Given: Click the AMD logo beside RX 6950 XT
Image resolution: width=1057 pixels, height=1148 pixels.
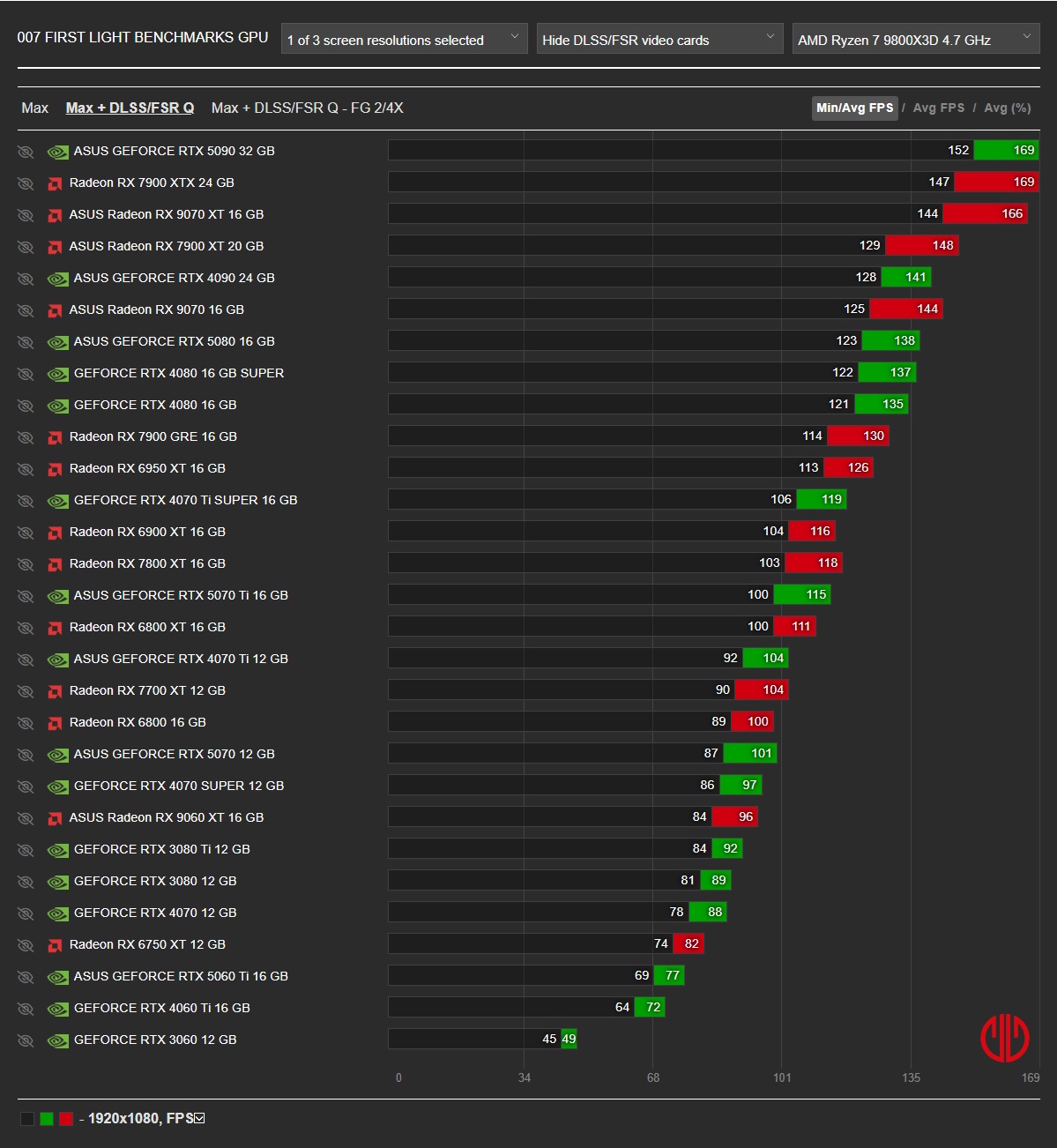Looking at the screenshot, I should [x=55, y=469].
